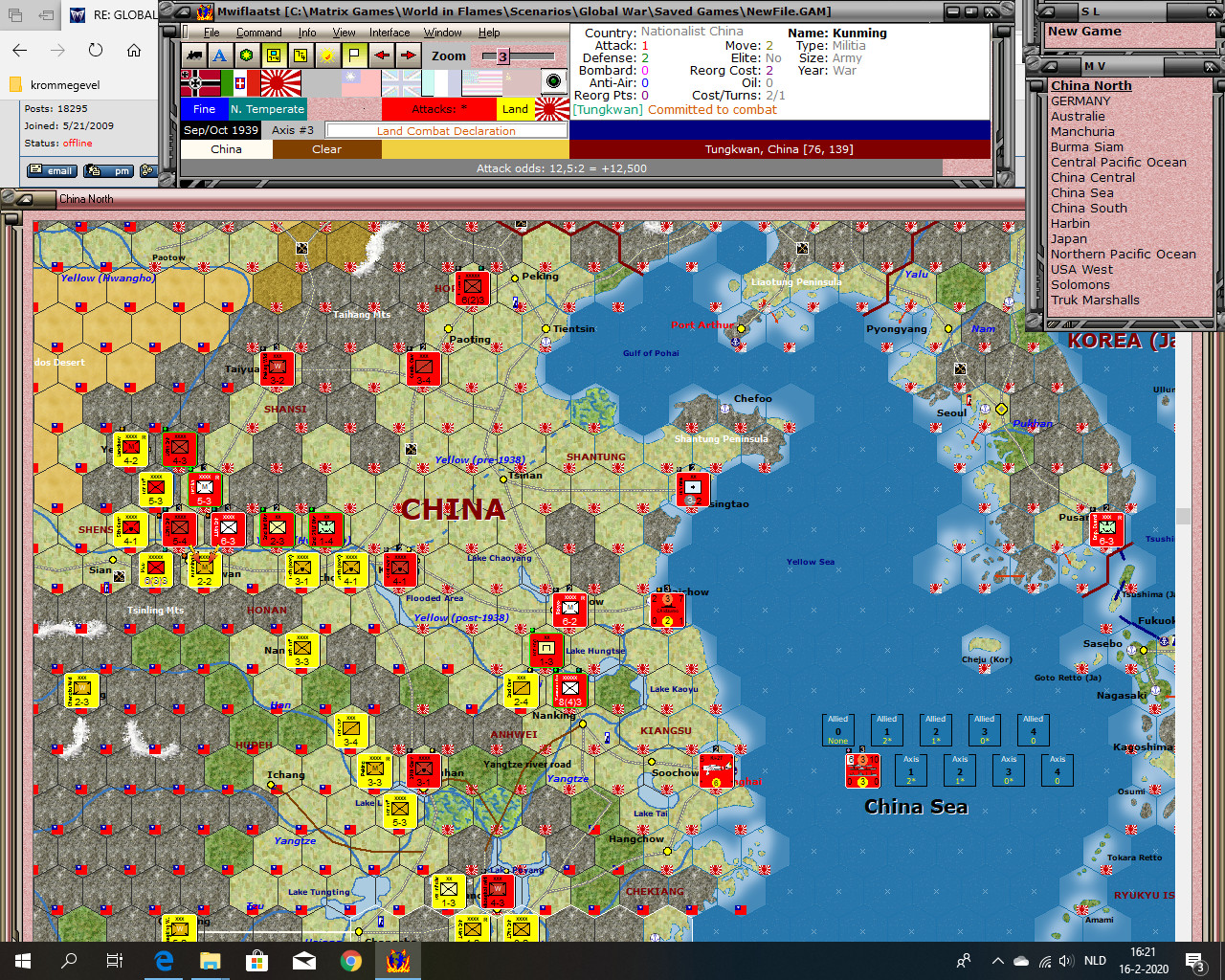Click the yellow Land action indicator
This screenshot has width=1225, height=980.
pos(515,109)
